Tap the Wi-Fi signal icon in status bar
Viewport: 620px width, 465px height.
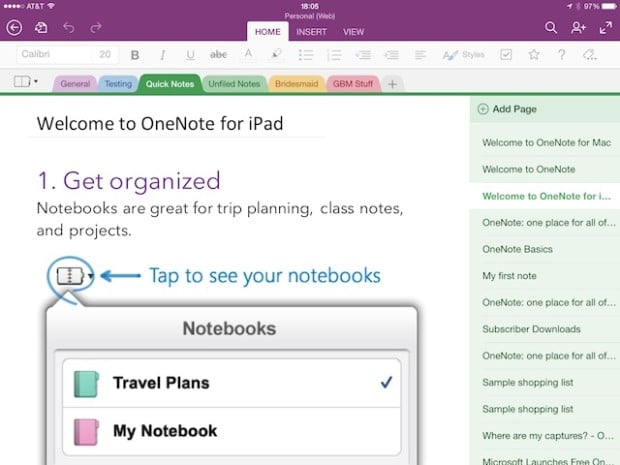click(51, 6)
